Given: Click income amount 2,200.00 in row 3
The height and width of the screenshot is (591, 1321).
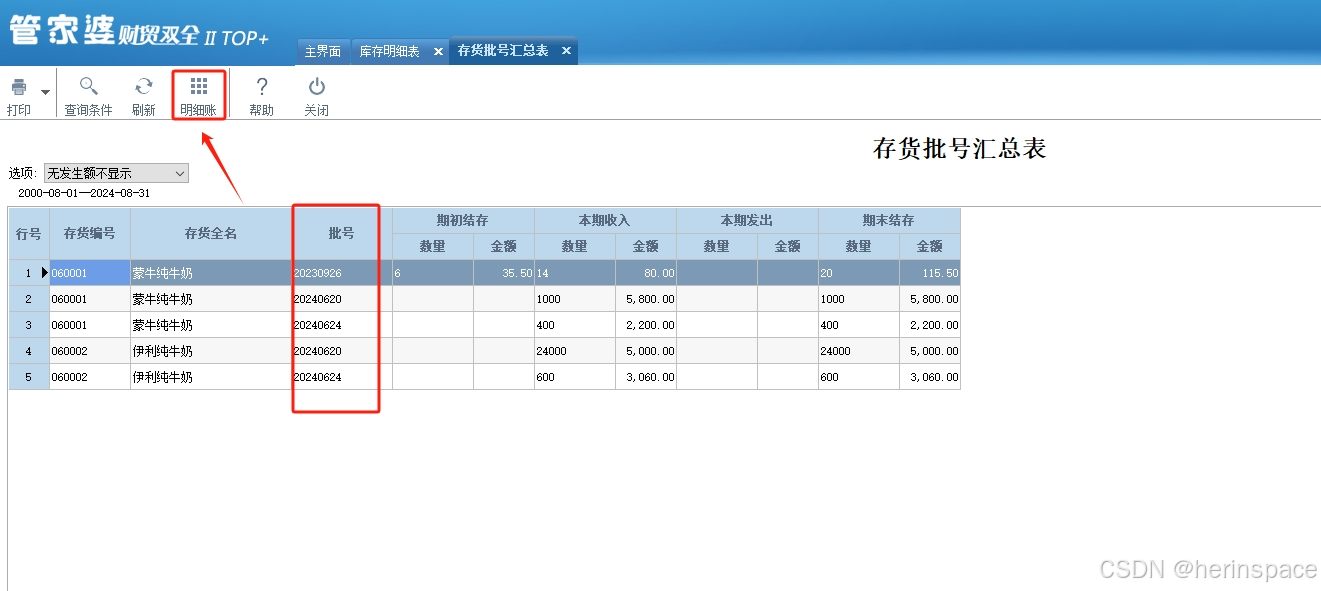Looking at the screenshot, I should pyautogui.click(x=646, y=325).
